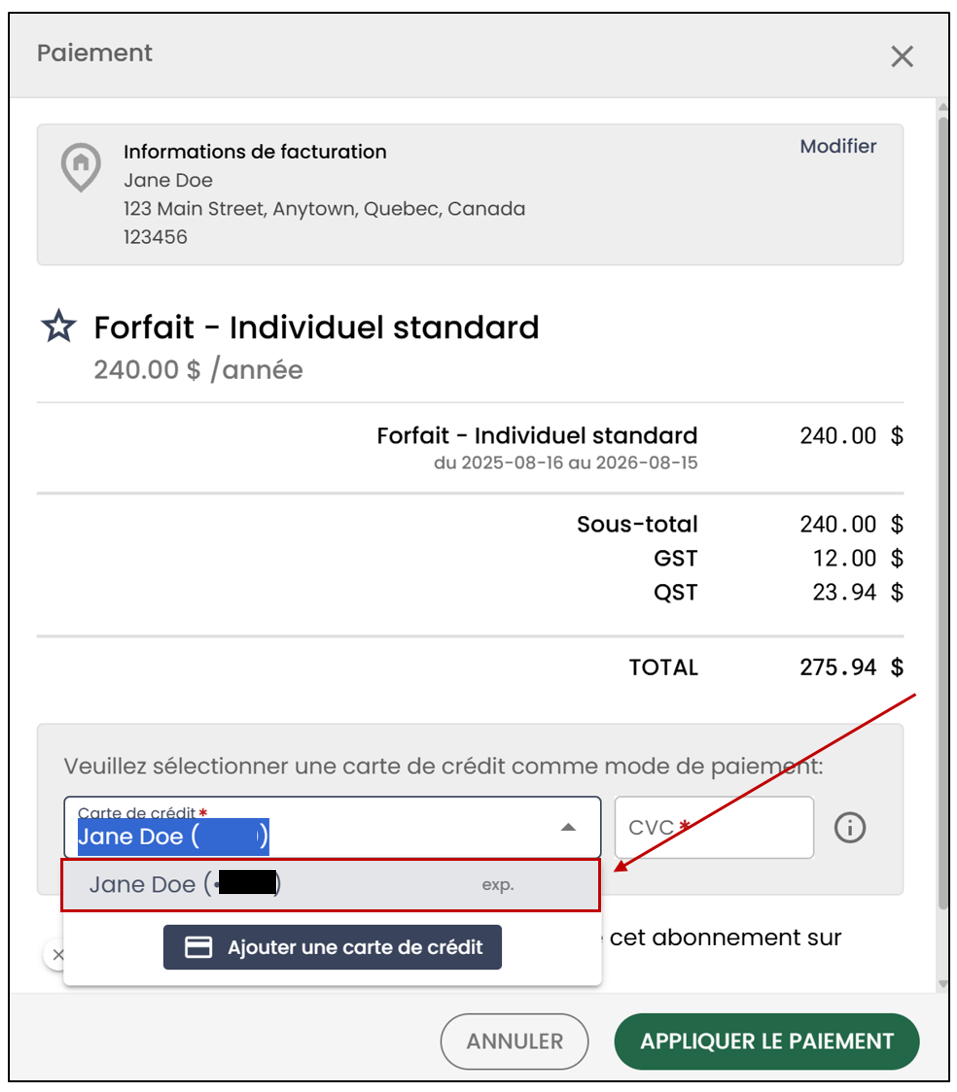The height and width of the screenshot is (1092, 957).
Task: Click scrollbar up arrow at top
Action: click(x=943, y=107)
